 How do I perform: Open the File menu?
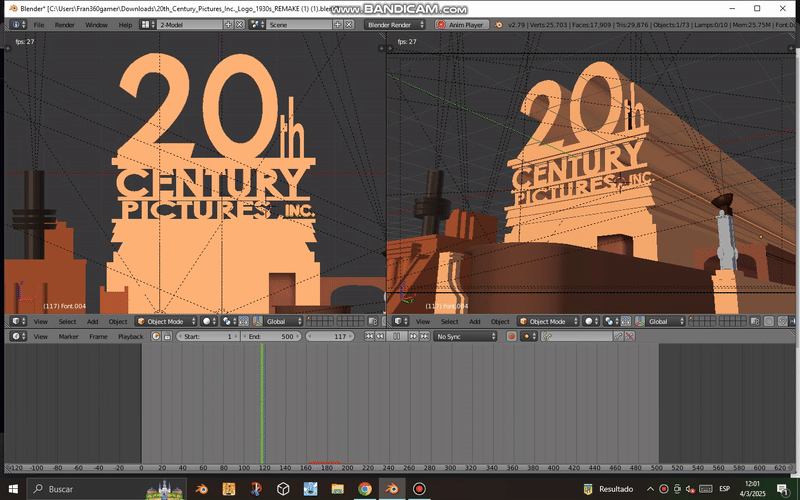pyautogui.click(x=39, y=24)
